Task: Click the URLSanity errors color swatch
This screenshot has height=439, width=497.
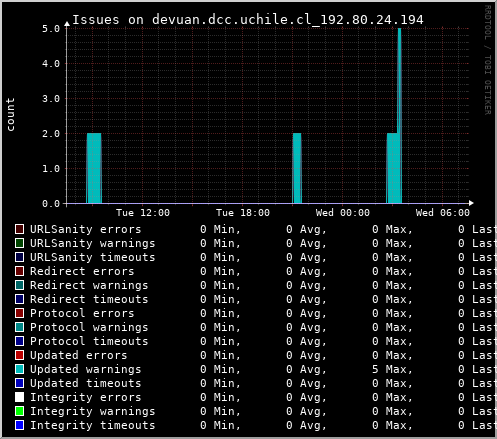Action: click(19, 229)
